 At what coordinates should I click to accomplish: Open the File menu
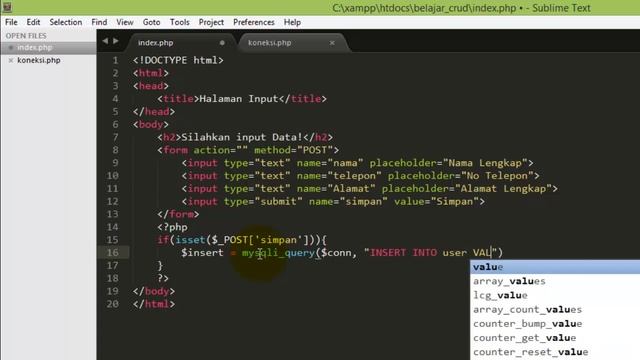tap(11, 22)
